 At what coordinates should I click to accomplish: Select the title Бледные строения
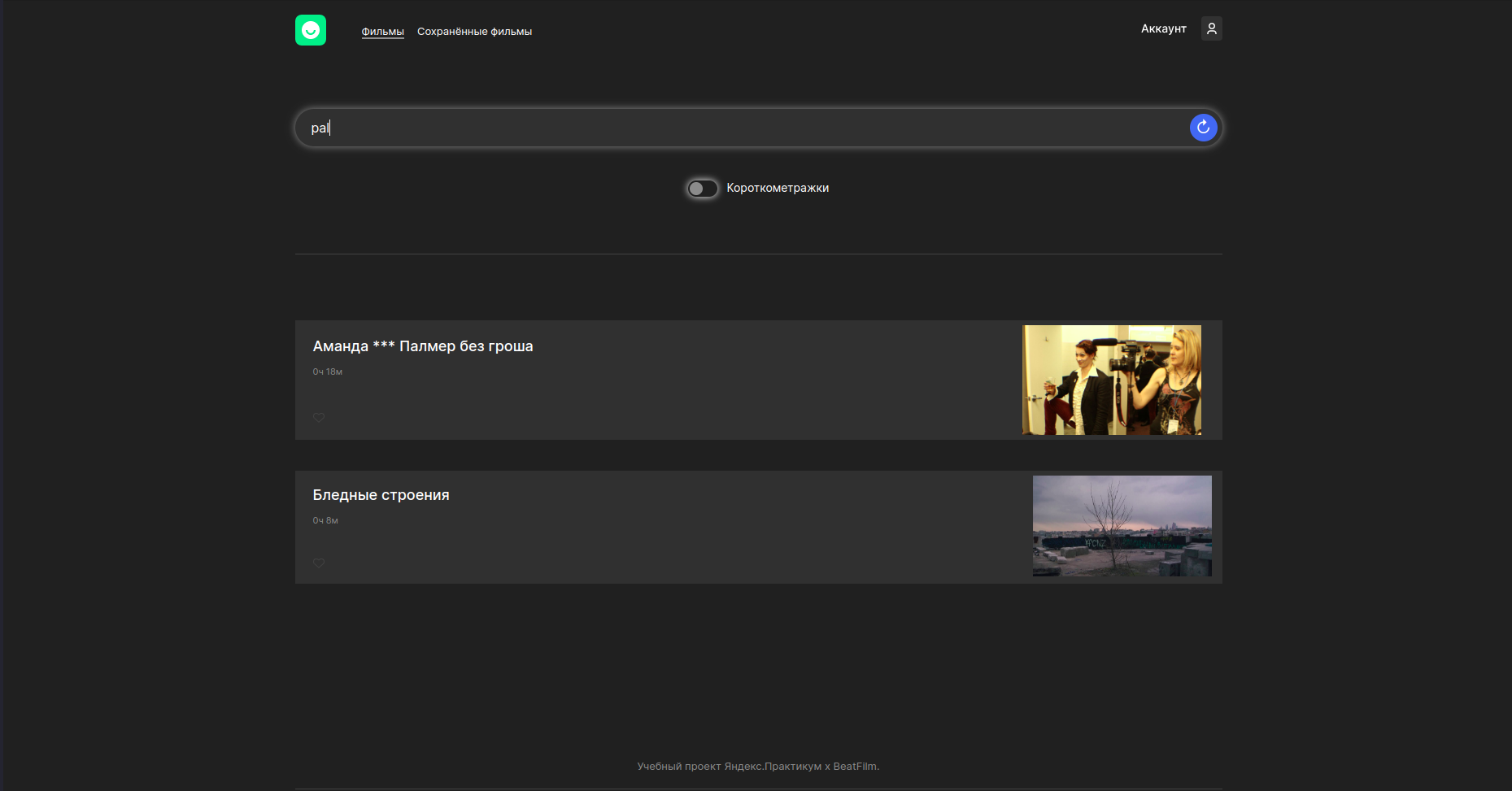[x=381, y=495]
